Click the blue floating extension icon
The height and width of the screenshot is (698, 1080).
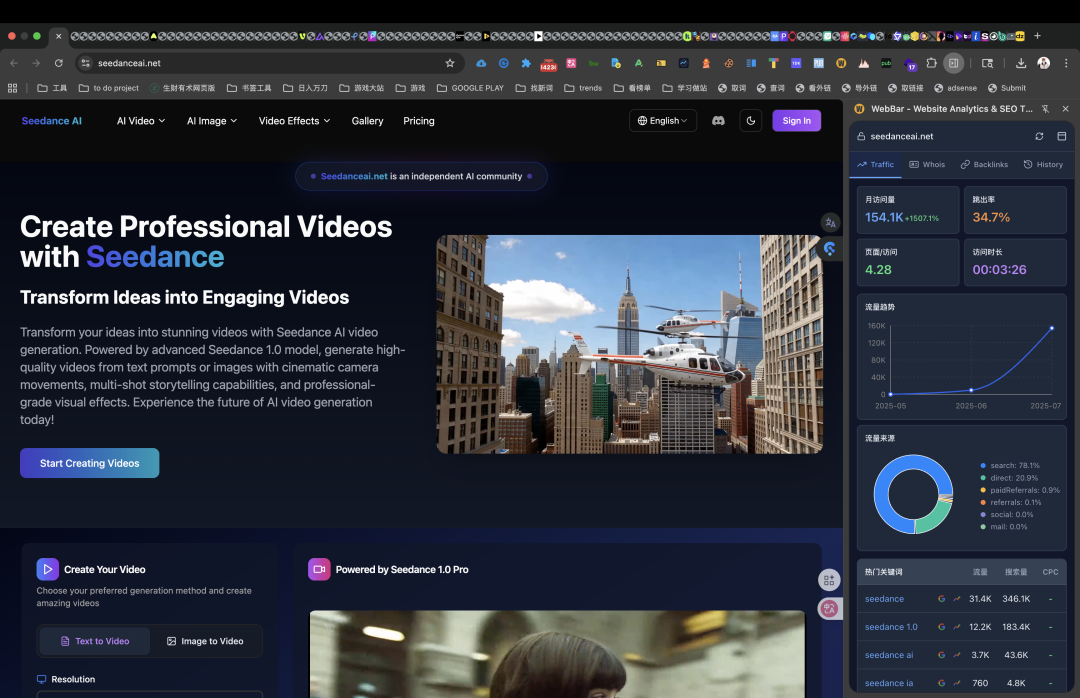tap(830, 249)
